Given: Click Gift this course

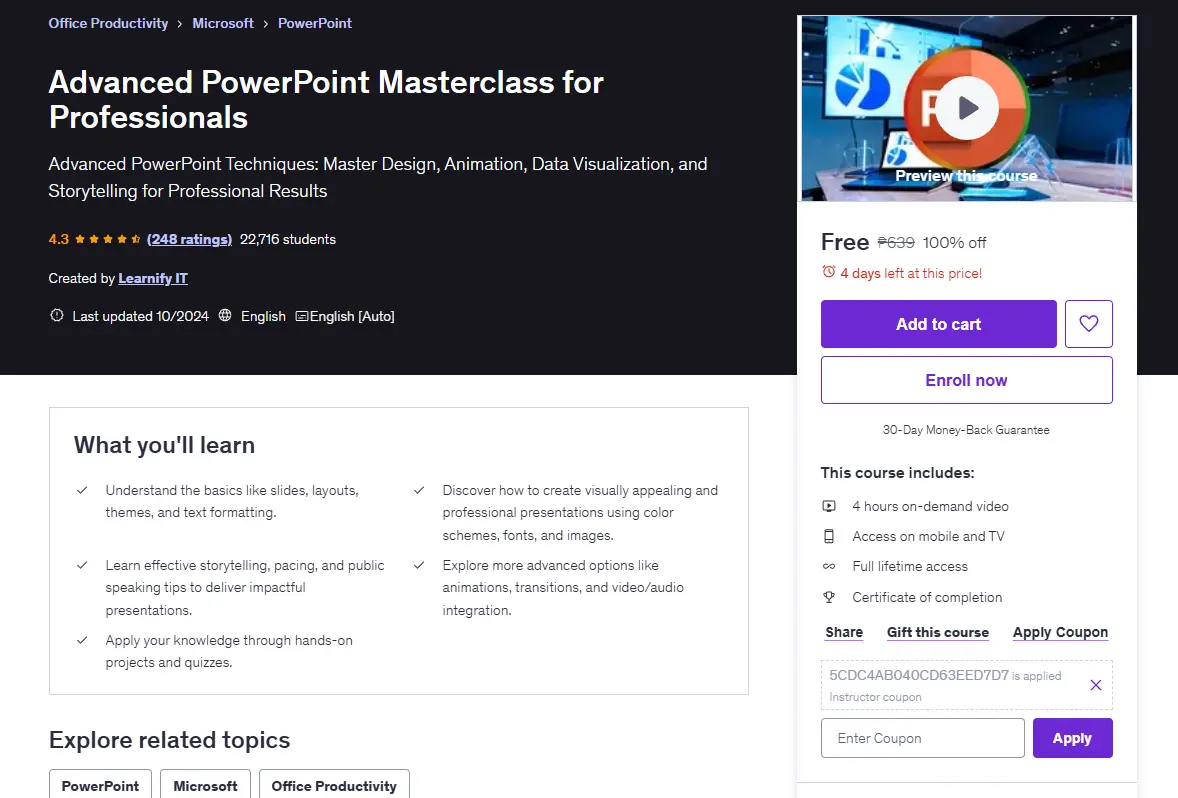Looking at the screenshot, I should [938, 632].
